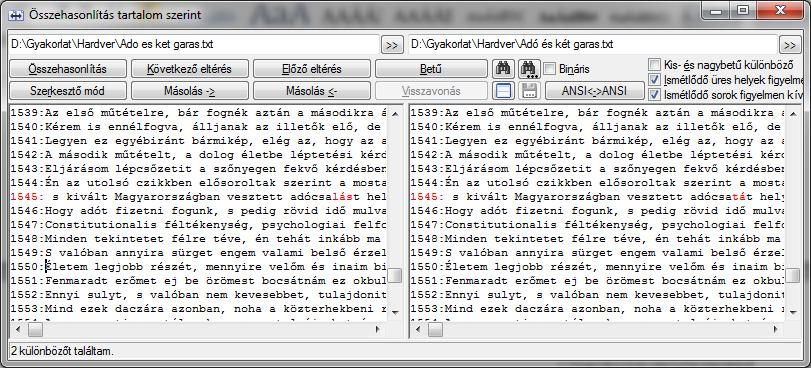This screenshot has height=368, width=811.
Task: Click the Másolás <- button
Action: coord(312,91)
